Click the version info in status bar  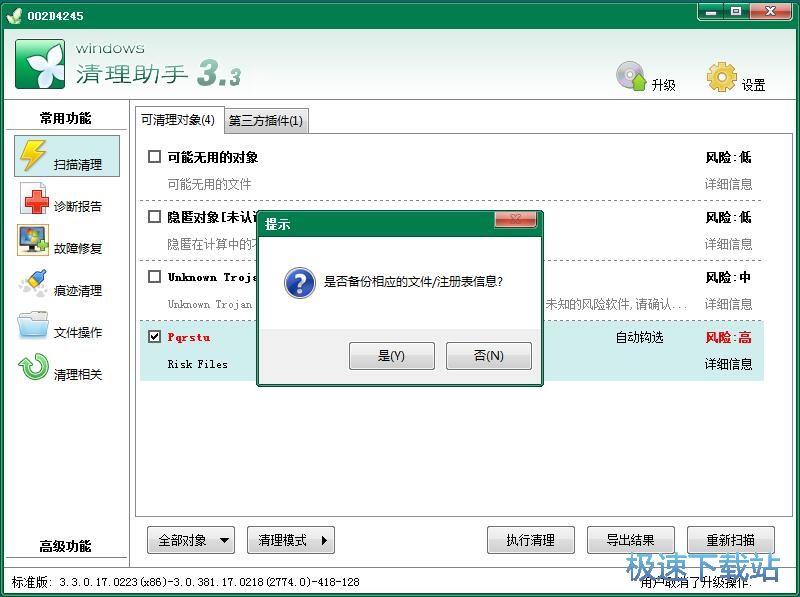(x=185, y=582)
